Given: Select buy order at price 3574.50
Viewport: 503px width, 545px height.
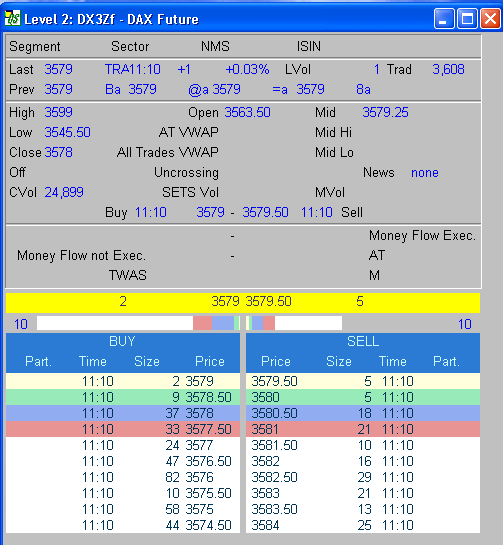Looking at the screenshot, I should coord(123,525).
